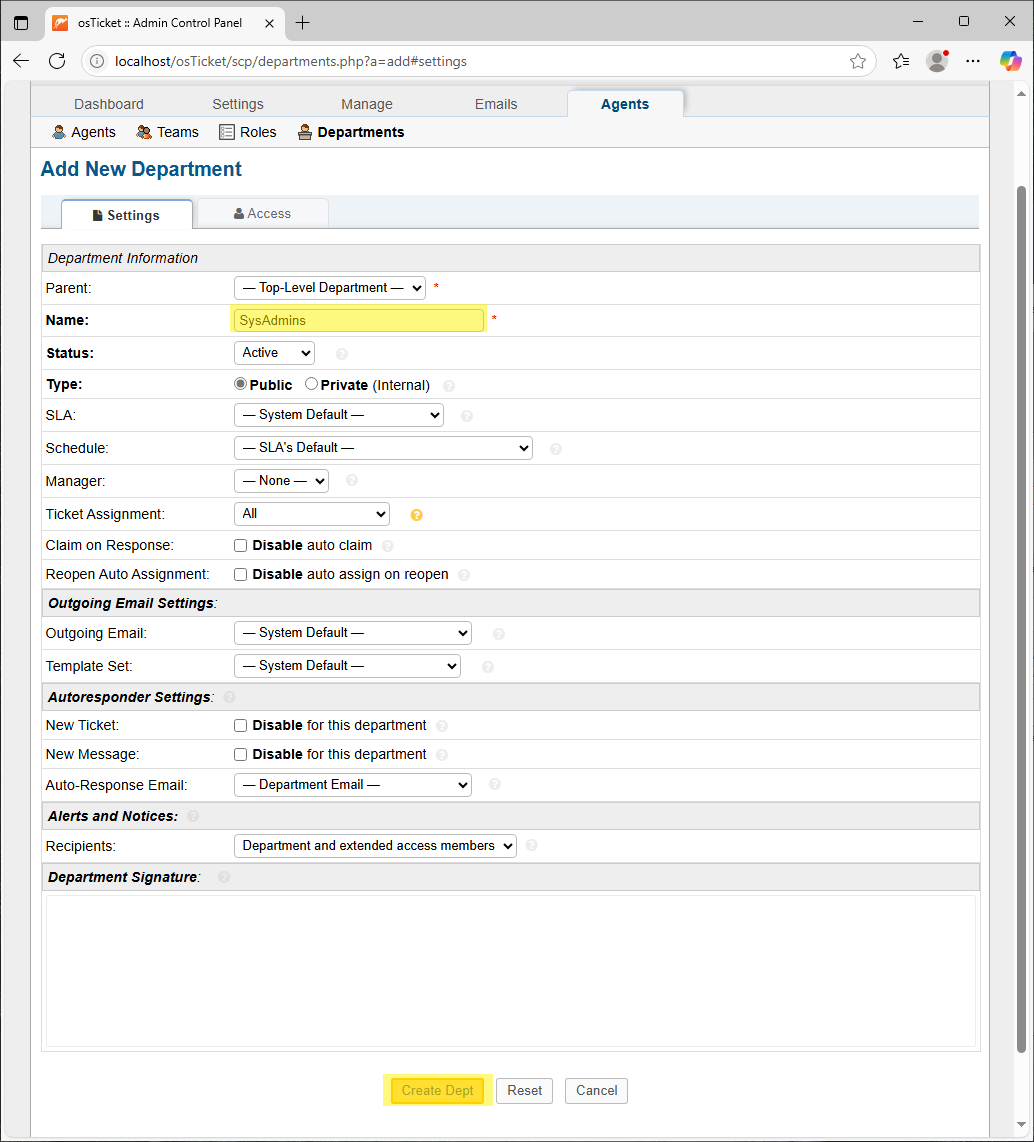Click help icon for Auto-Response Email
This screenshot has height=1142, width=1034.
tap(494, 784)
